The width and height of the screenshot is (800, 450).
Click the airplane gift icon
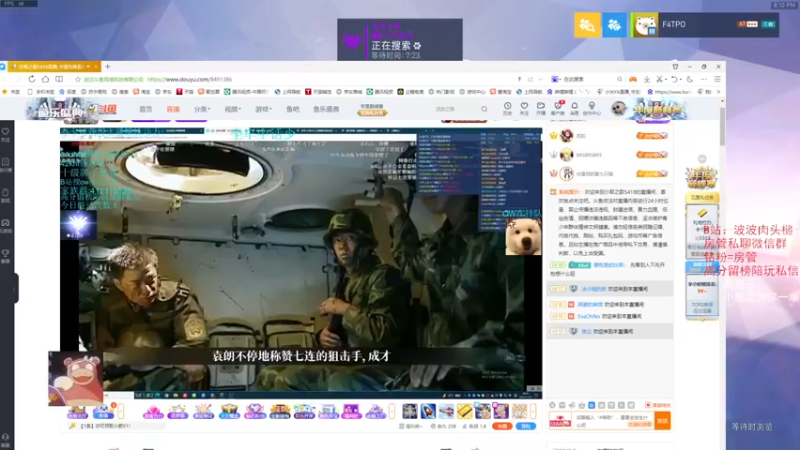click(x=446, y=411)
